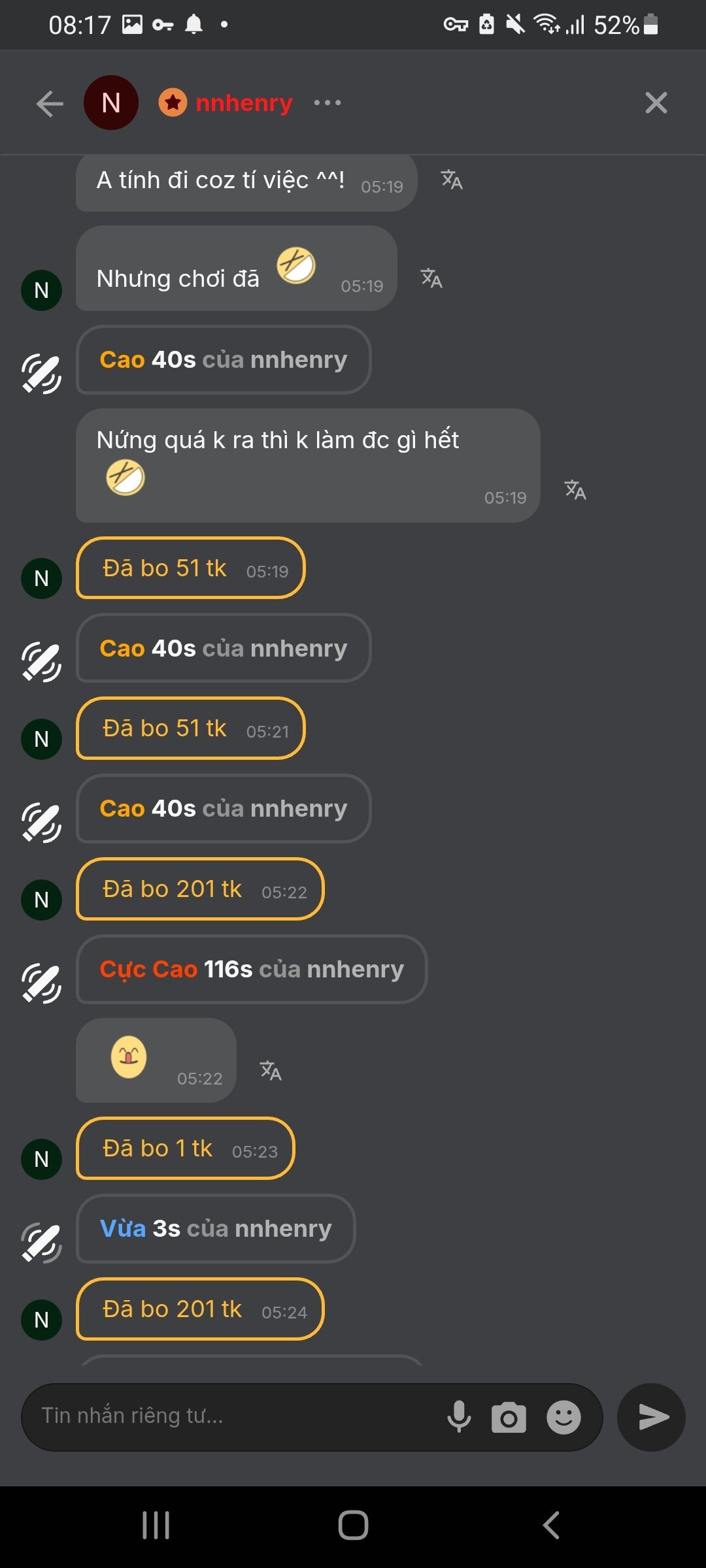Tap the "Cực Cao 116s của nnhenry" bubble

click(x=252, y=970)
